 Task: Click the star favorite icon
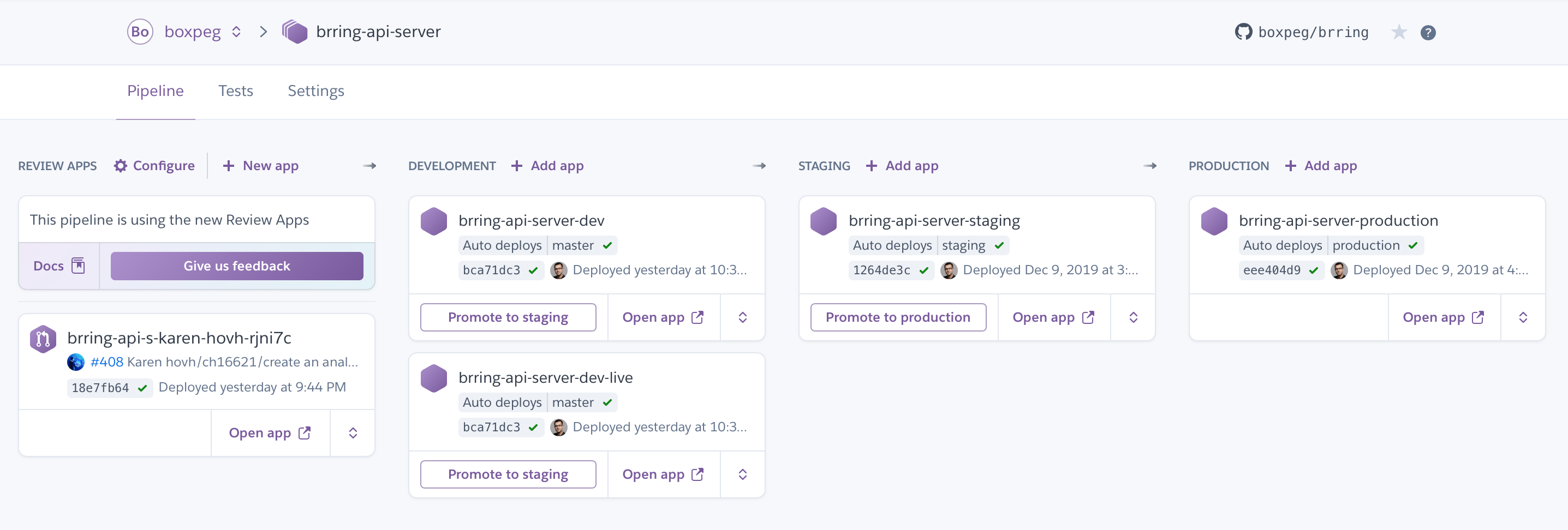pyautogui.click(x=1399, y=32)
